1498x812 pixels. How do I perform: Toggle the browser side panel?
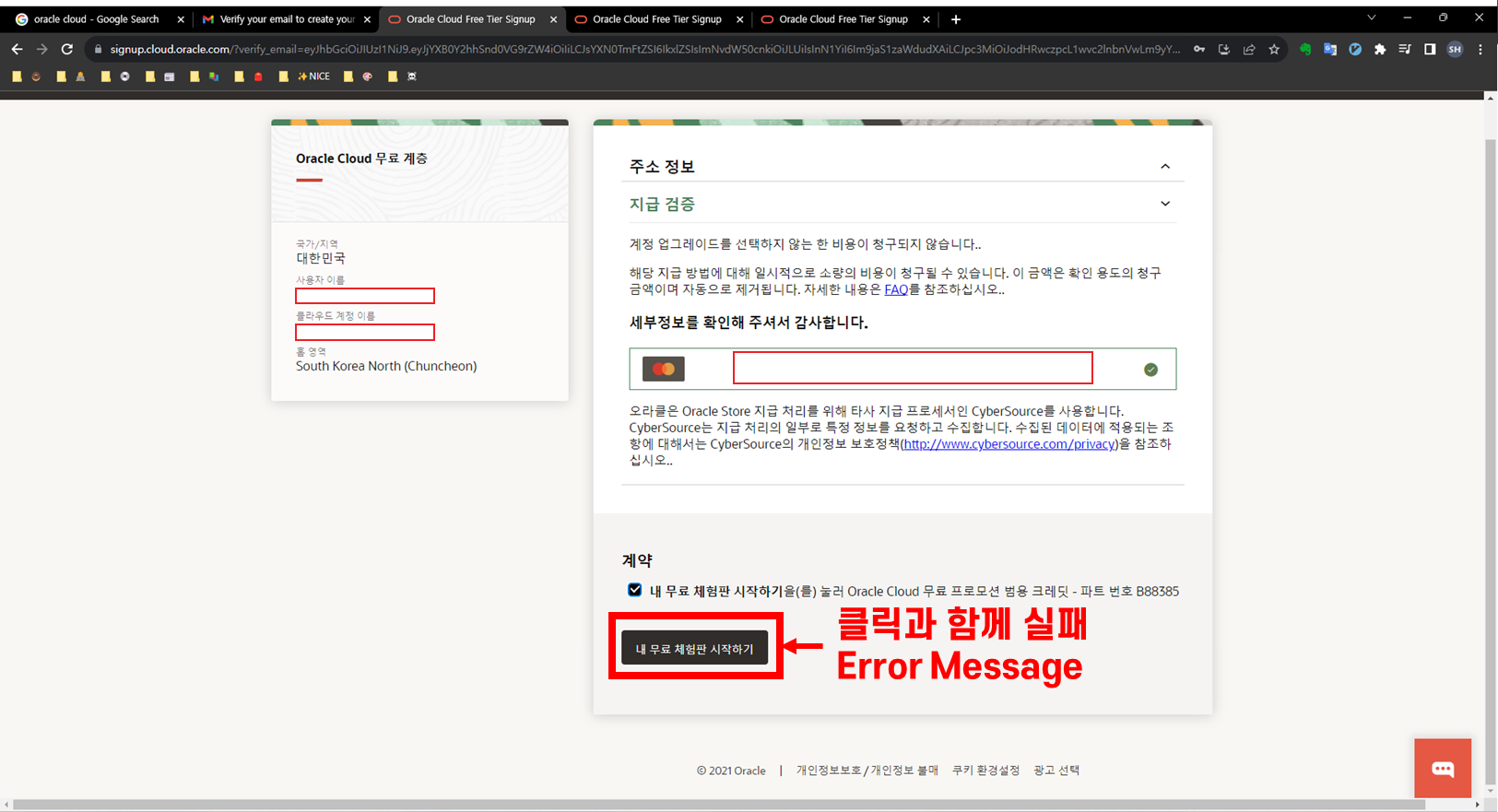coord(1430,49)
